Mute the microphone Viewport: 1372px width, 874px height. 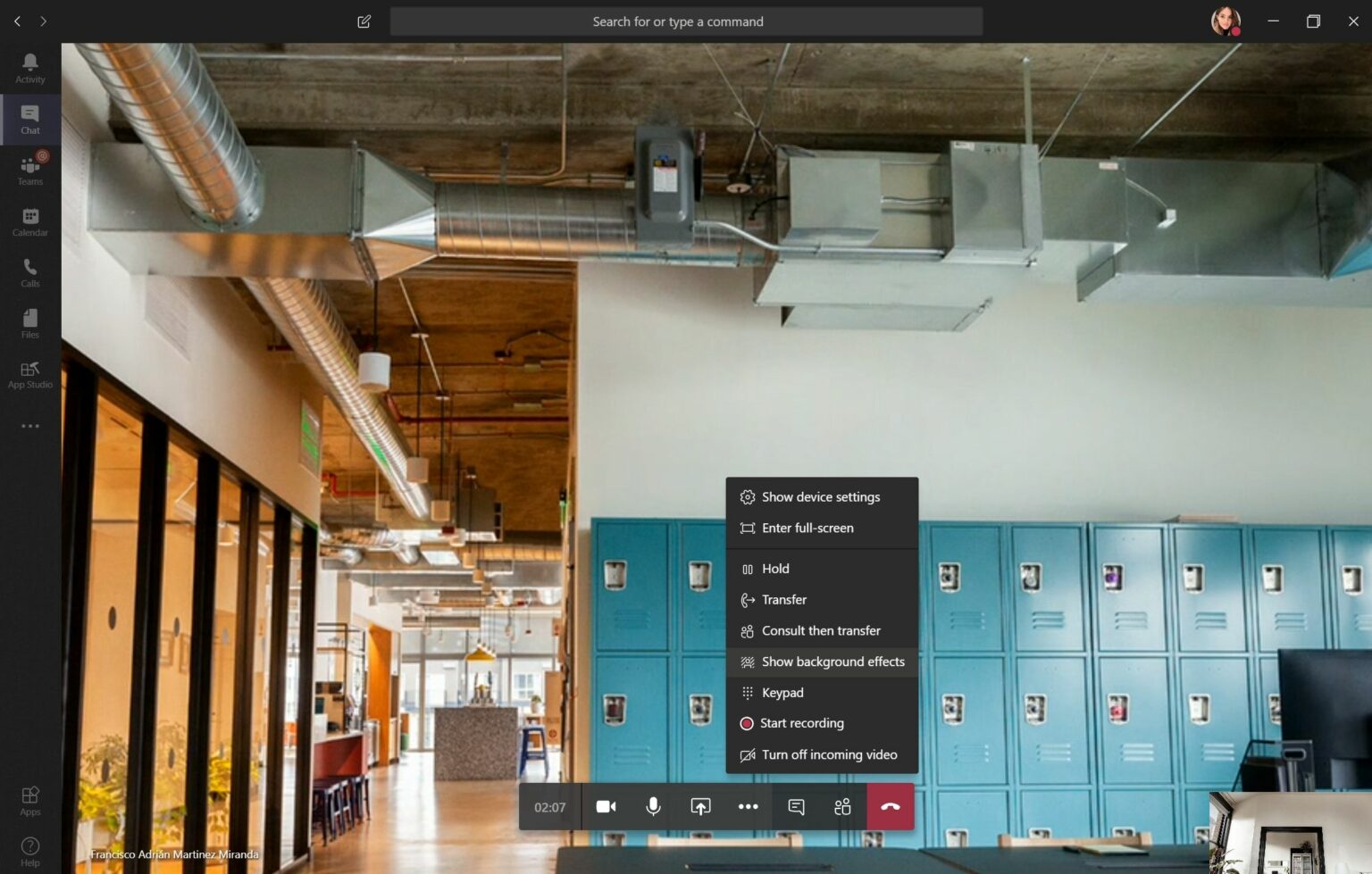(653, 806)
